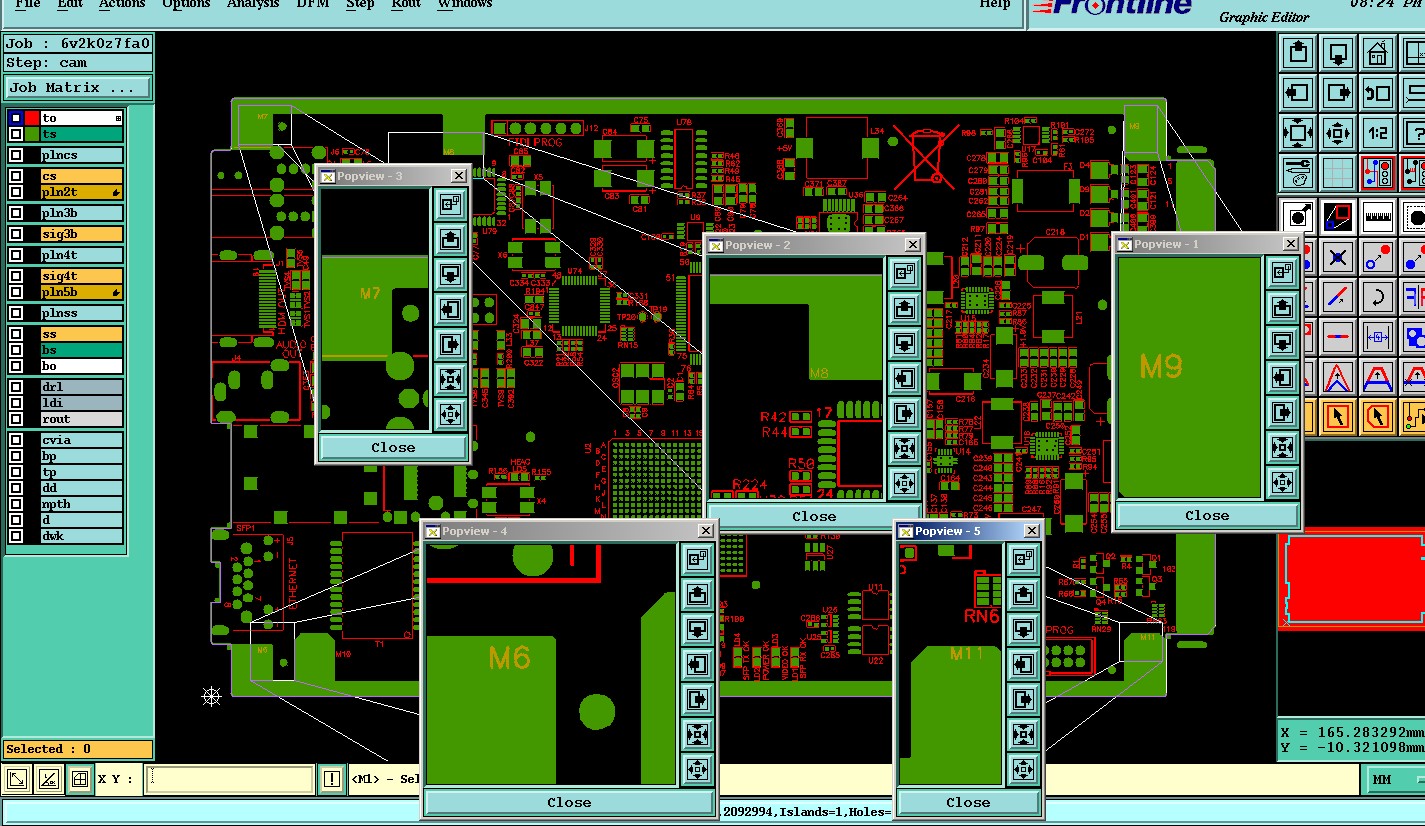Screen dimensions: 1425x826
Task: Select the 1:2 zoom scale icon
Action: click(1378, 133)
